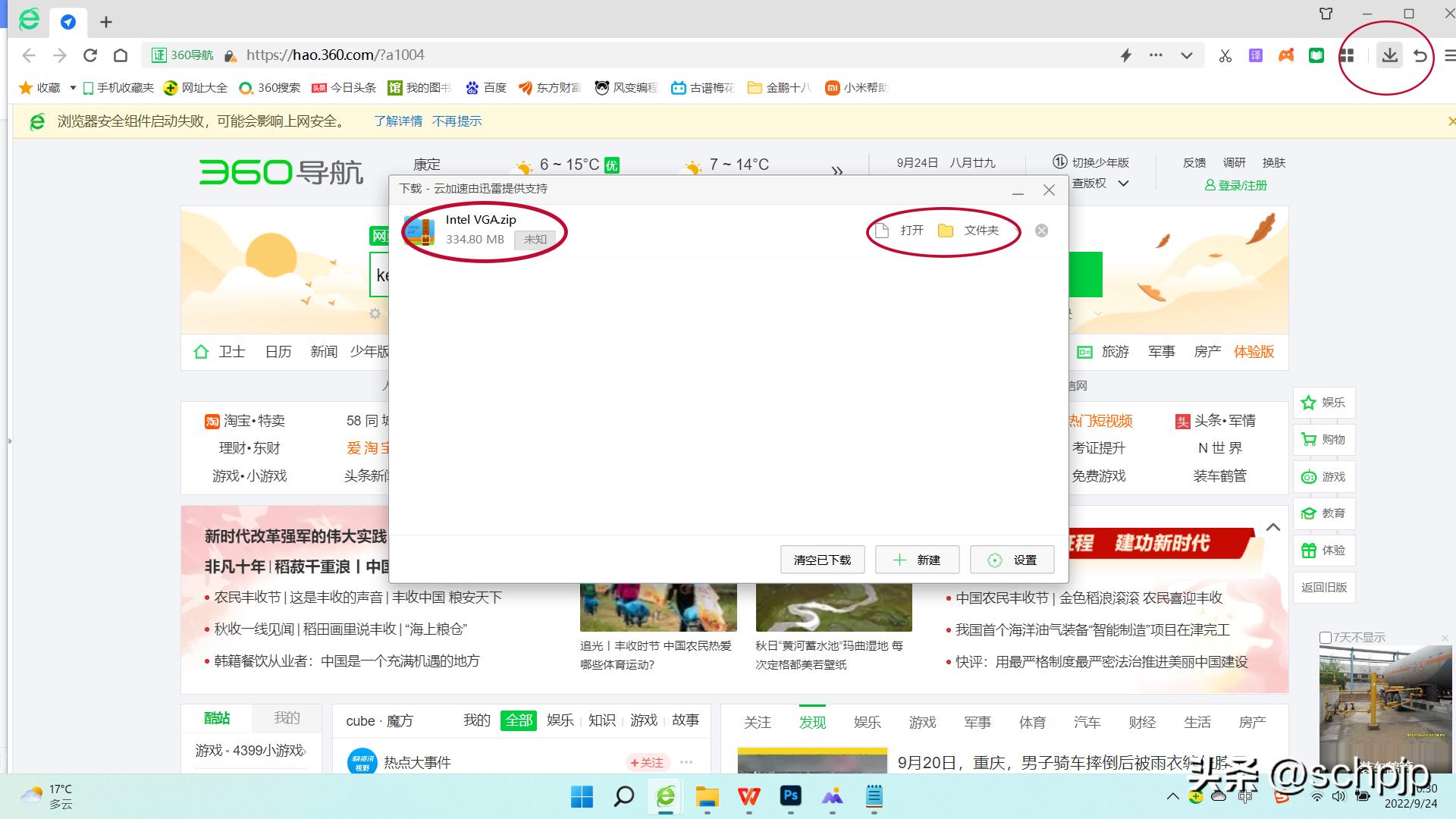Switch to the 军事 tab in the news feed

click(977, 722)
